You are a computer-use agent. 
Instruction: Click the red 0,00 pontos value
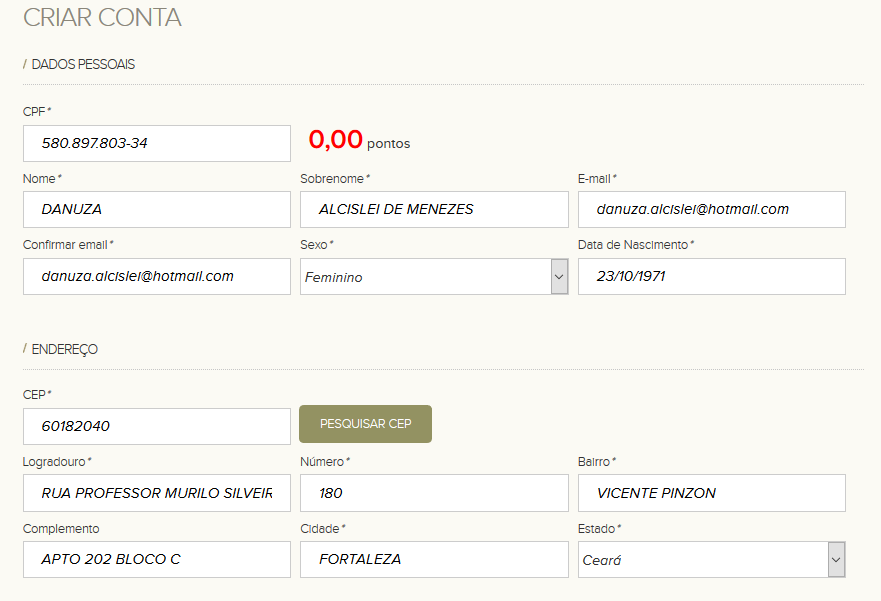tap(360, 140)
